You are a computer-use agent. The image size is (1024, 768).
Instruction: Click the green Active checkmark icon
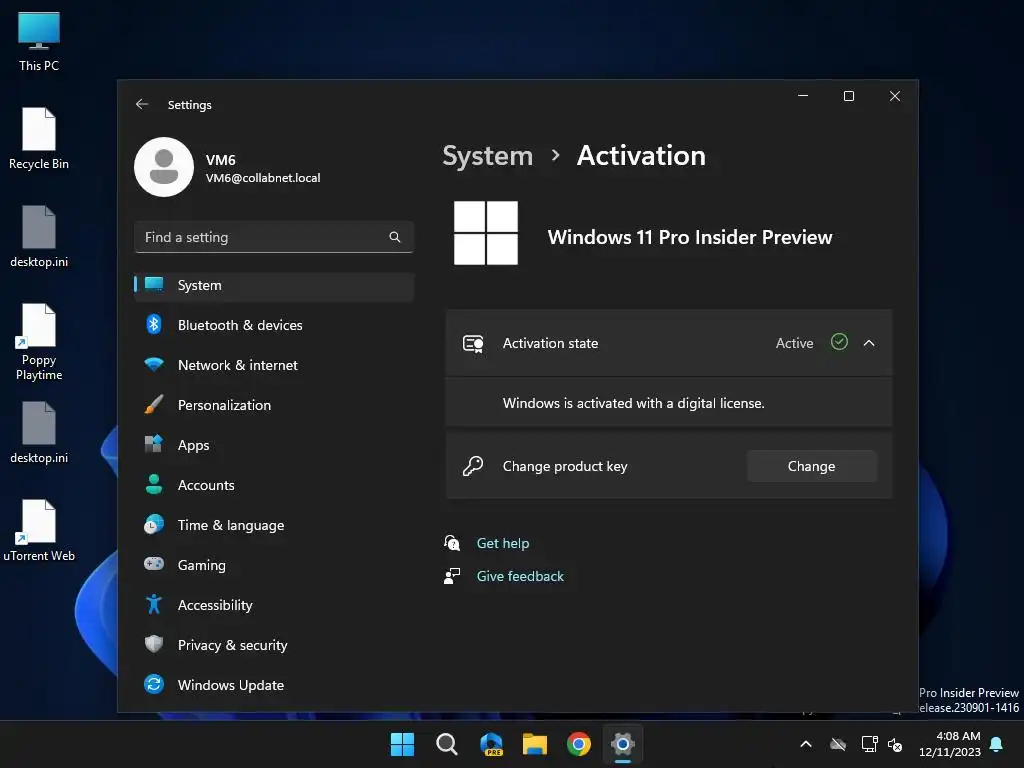pyautogui.click(x=839, y=342)
